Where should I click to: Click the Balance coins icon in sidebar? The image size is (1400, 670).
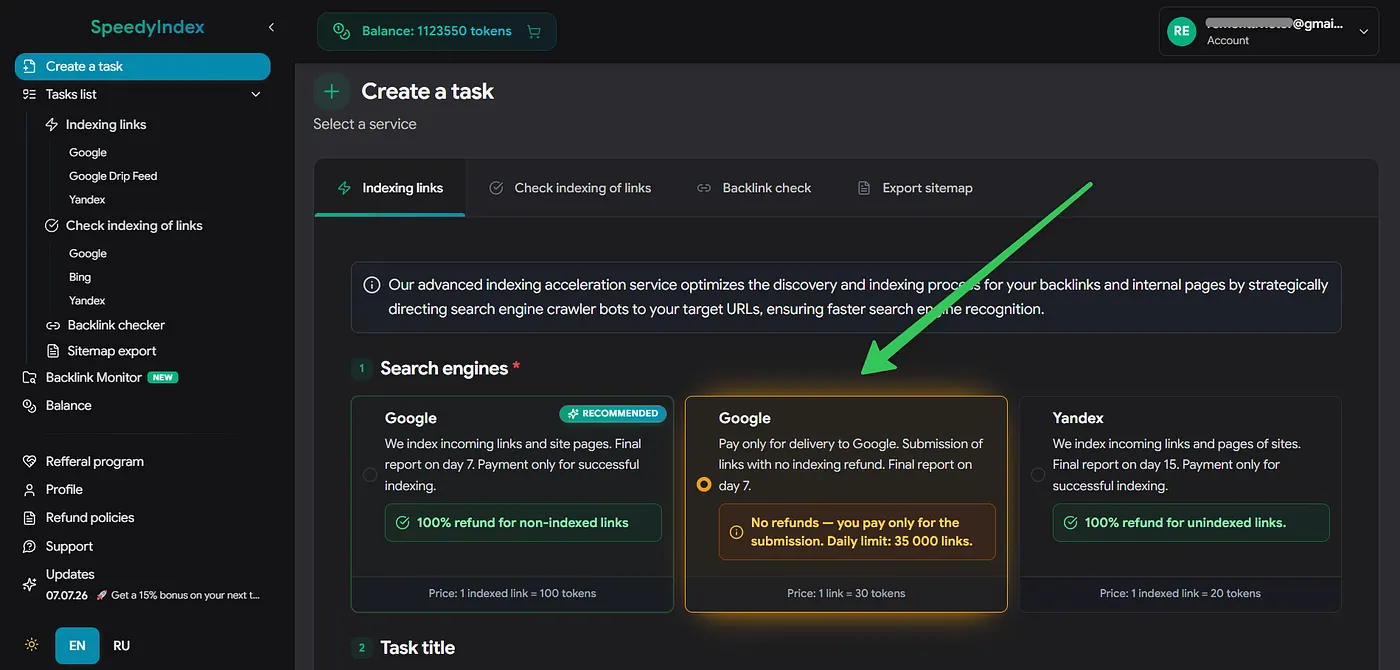point(29,405)
